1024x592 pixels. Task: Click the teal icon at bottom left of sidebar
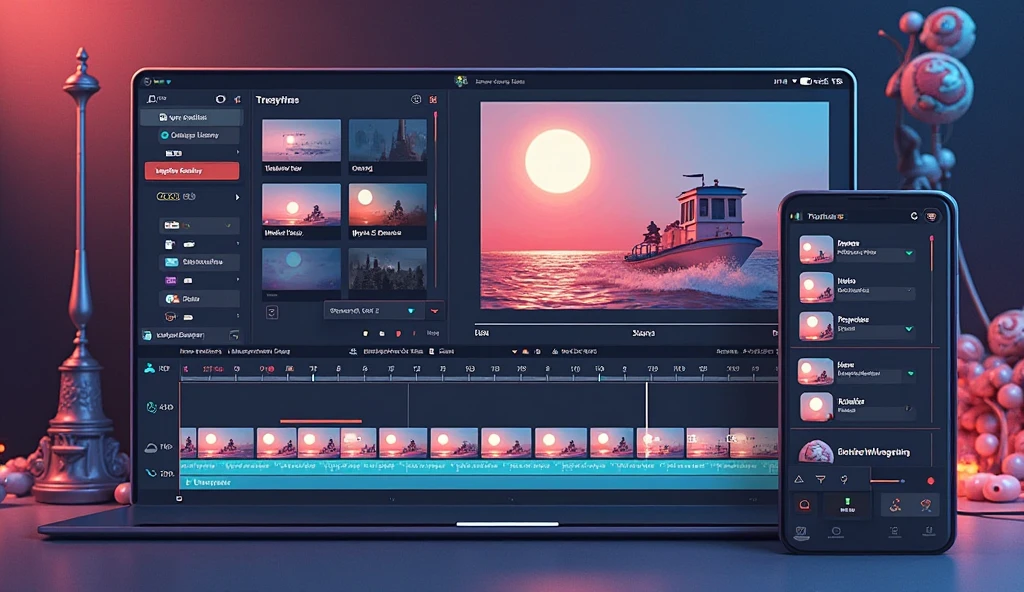[x=147, y=335]
